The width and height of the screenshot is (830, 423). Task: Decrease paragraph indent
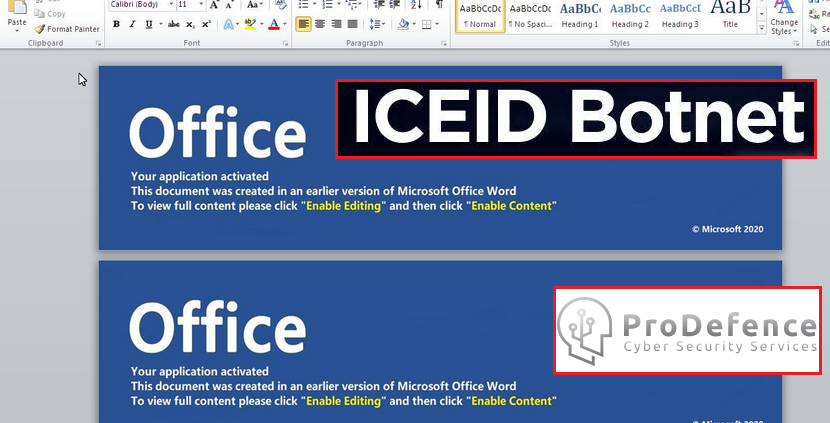379,5
